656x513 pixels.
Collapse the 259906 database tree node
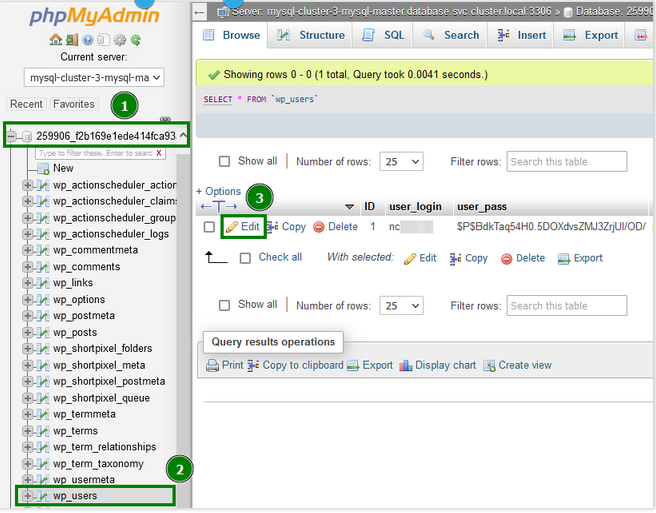(11, 136)
